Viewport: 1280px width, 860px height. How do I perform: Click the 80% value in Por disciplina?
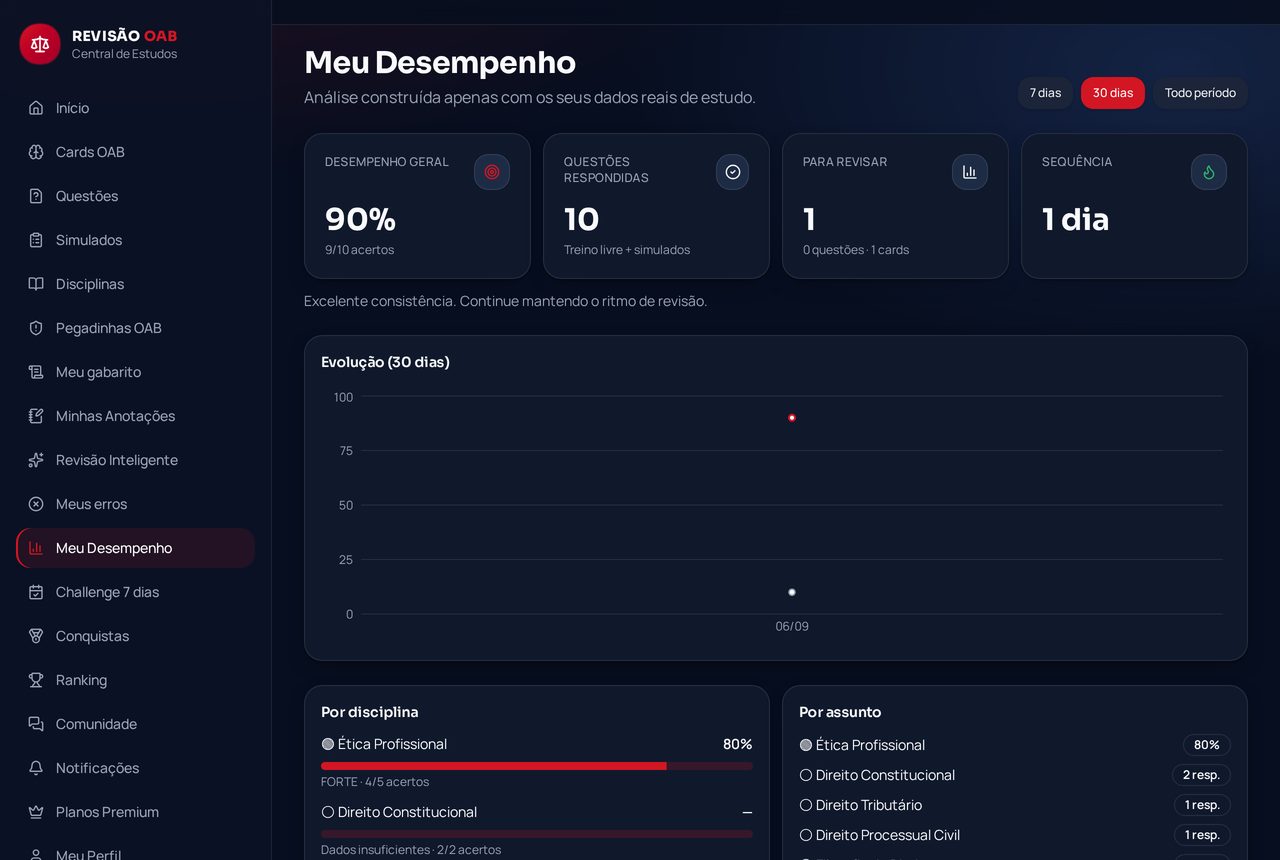point(737,744)
